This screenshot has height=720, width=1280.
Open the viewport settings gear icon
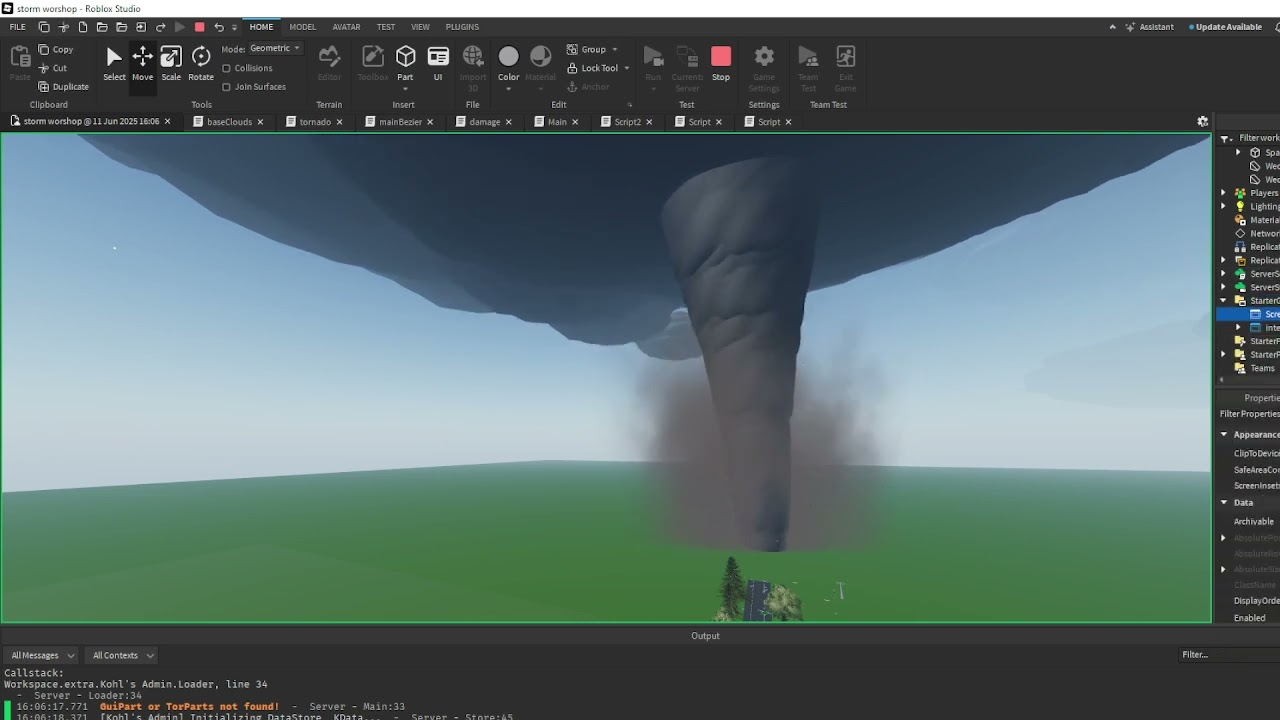pyautogui.click(x=1202, y=121)
